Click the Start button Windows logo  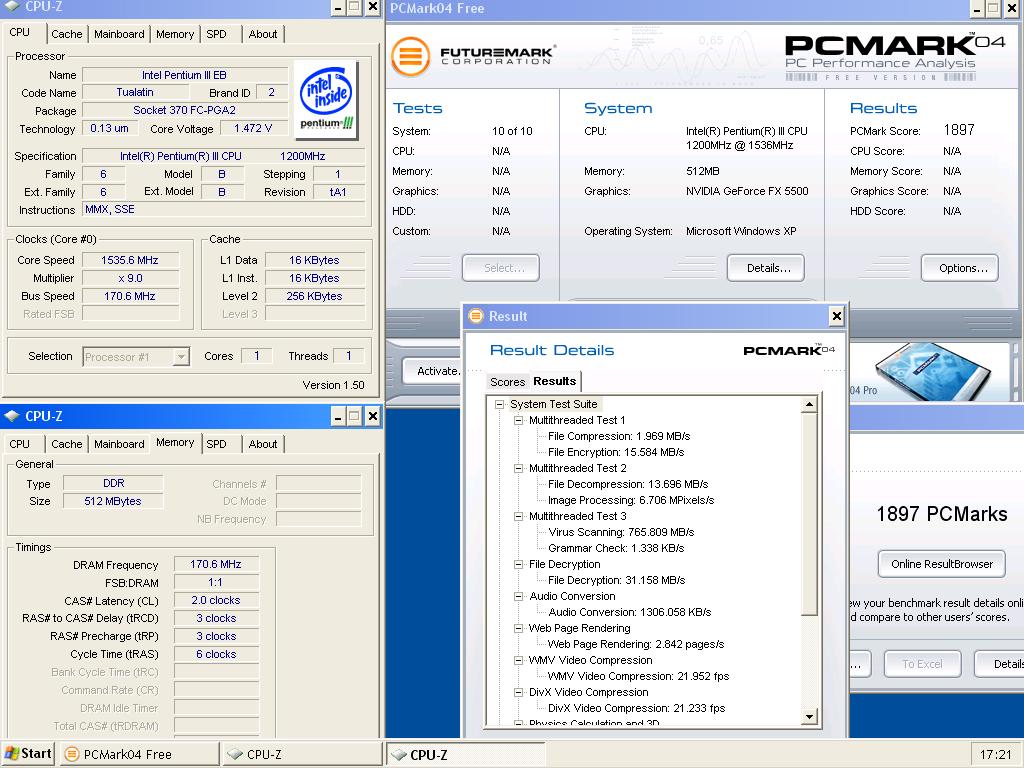(12, 753)
